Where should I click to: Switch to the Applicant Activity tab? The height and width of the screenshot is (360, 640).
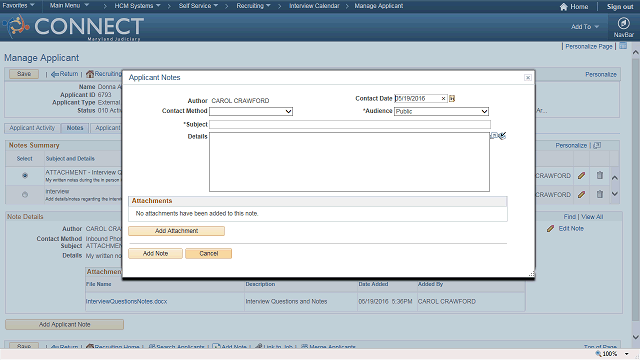(x=32, y=128)
